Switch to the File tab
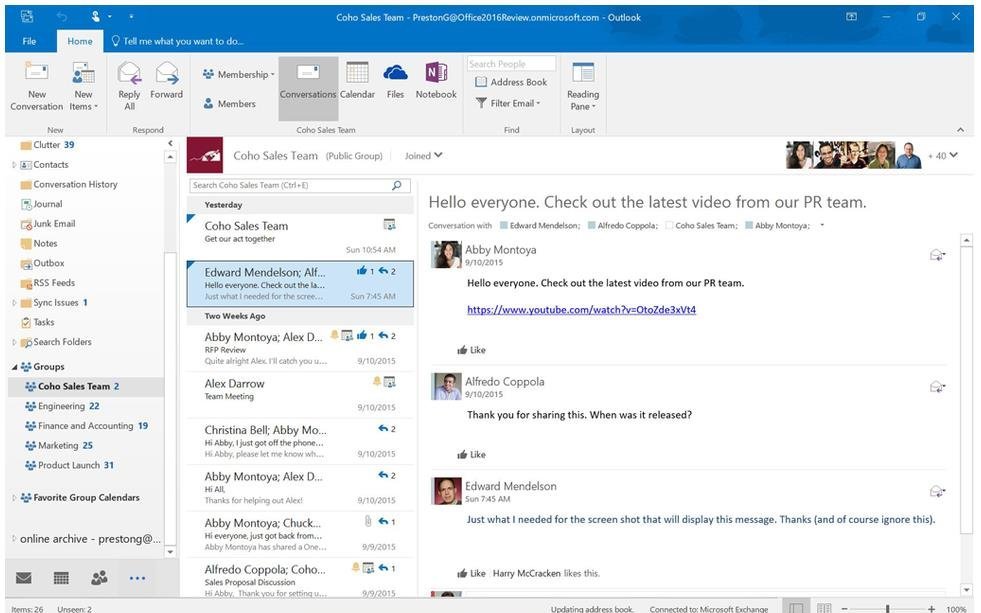Viewport: 981px width, 613px height. pyautogui.click(x=29, y=41)
